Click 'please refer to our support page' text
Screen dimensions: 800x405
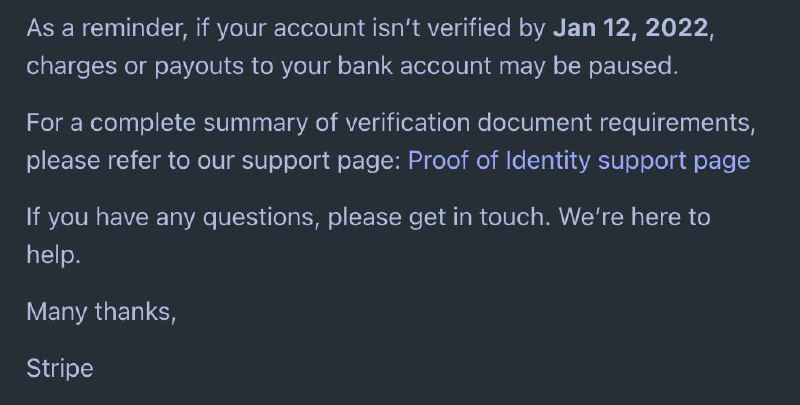click(x=214, y=161)
